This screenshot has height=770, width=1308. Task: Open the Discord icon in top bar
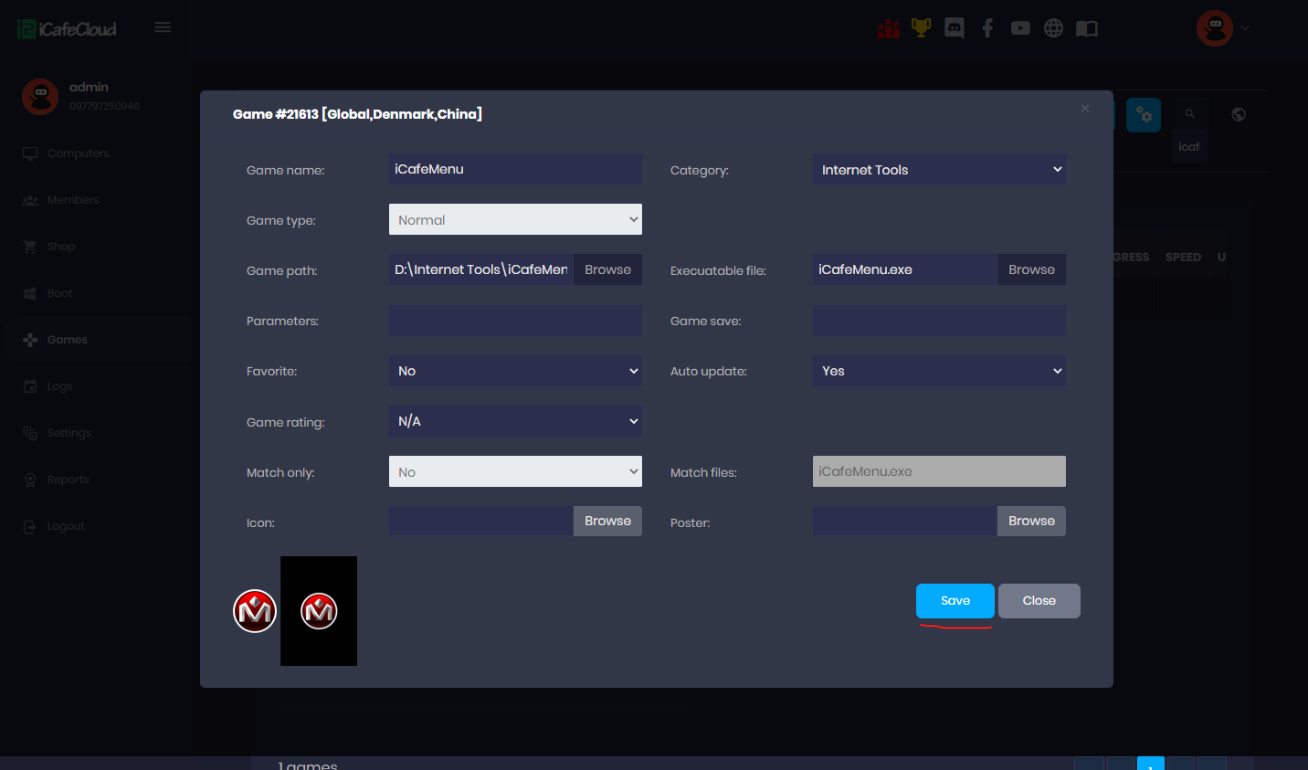click(x=954, y=28)
